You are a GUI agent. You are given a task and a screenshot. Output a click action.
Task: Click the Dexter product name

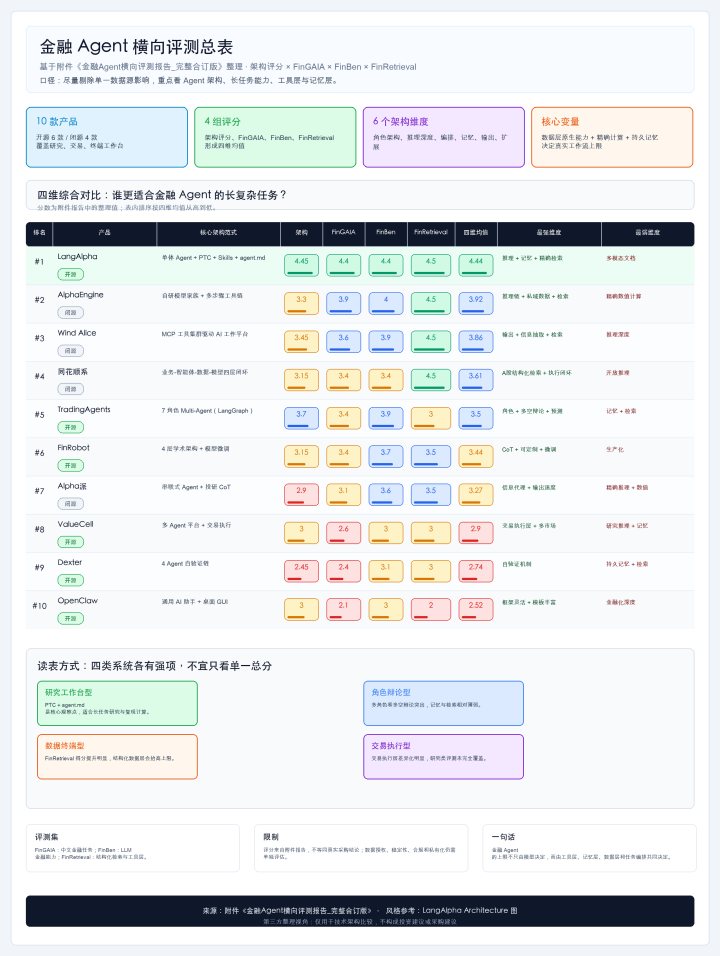pos(70,562)
